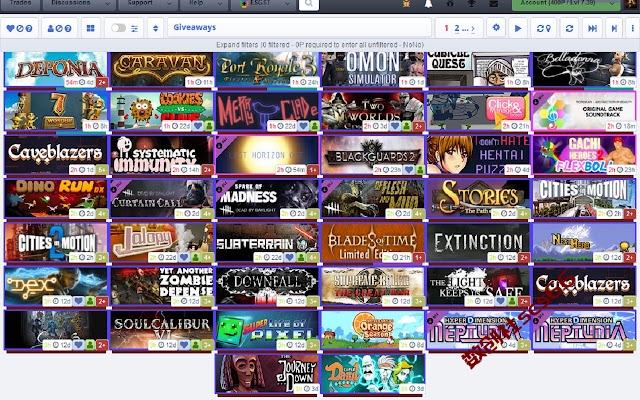This screenshot has height=400, width=640.
Task: Open the Help dropdown menu
Action: coord(203,4)
